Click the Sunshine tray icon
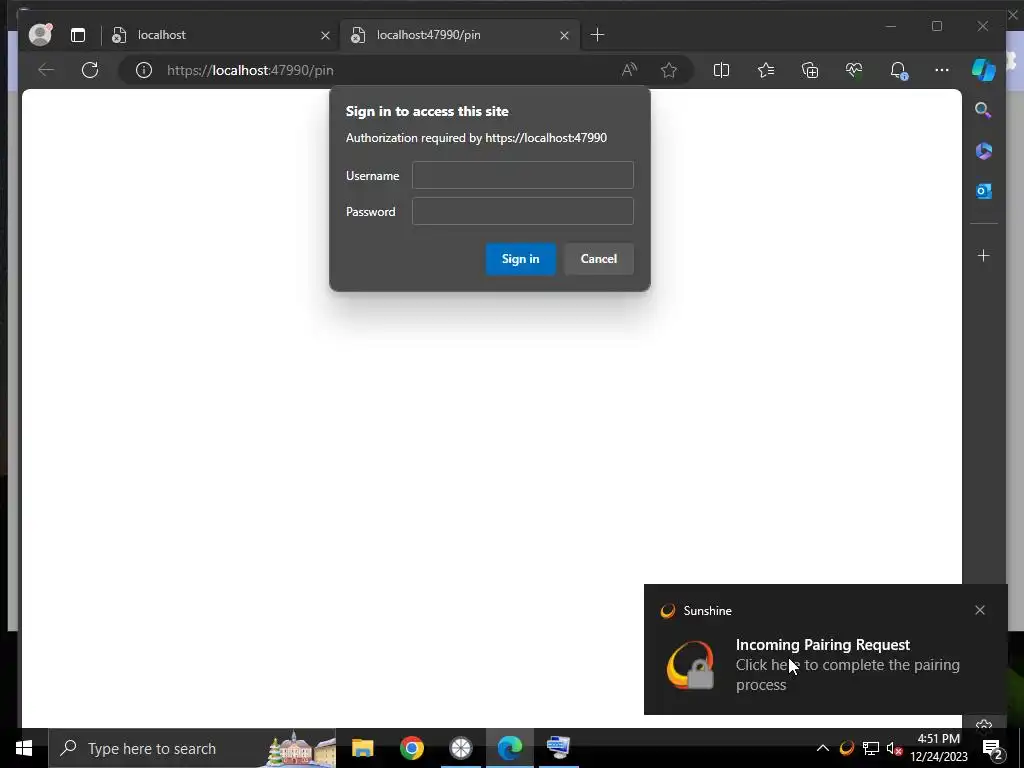Viewport: 1024px width, 768px height. coord(846,748)
